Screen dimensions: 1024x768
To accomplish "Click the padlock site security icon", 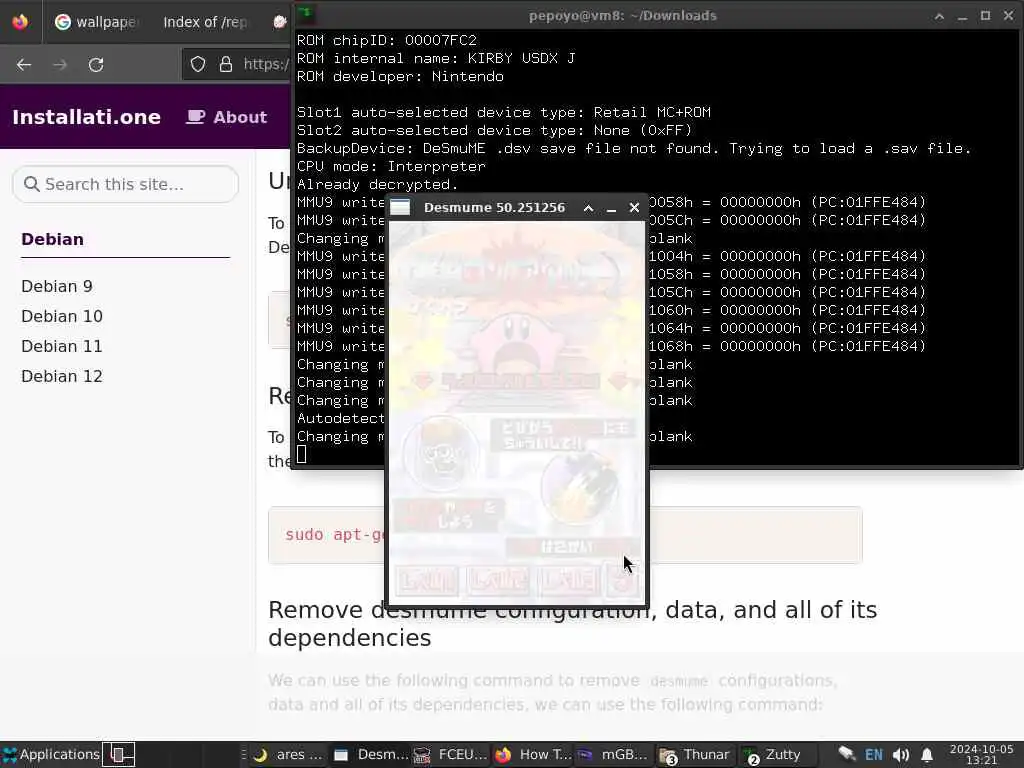I will (x=226, y=64).
